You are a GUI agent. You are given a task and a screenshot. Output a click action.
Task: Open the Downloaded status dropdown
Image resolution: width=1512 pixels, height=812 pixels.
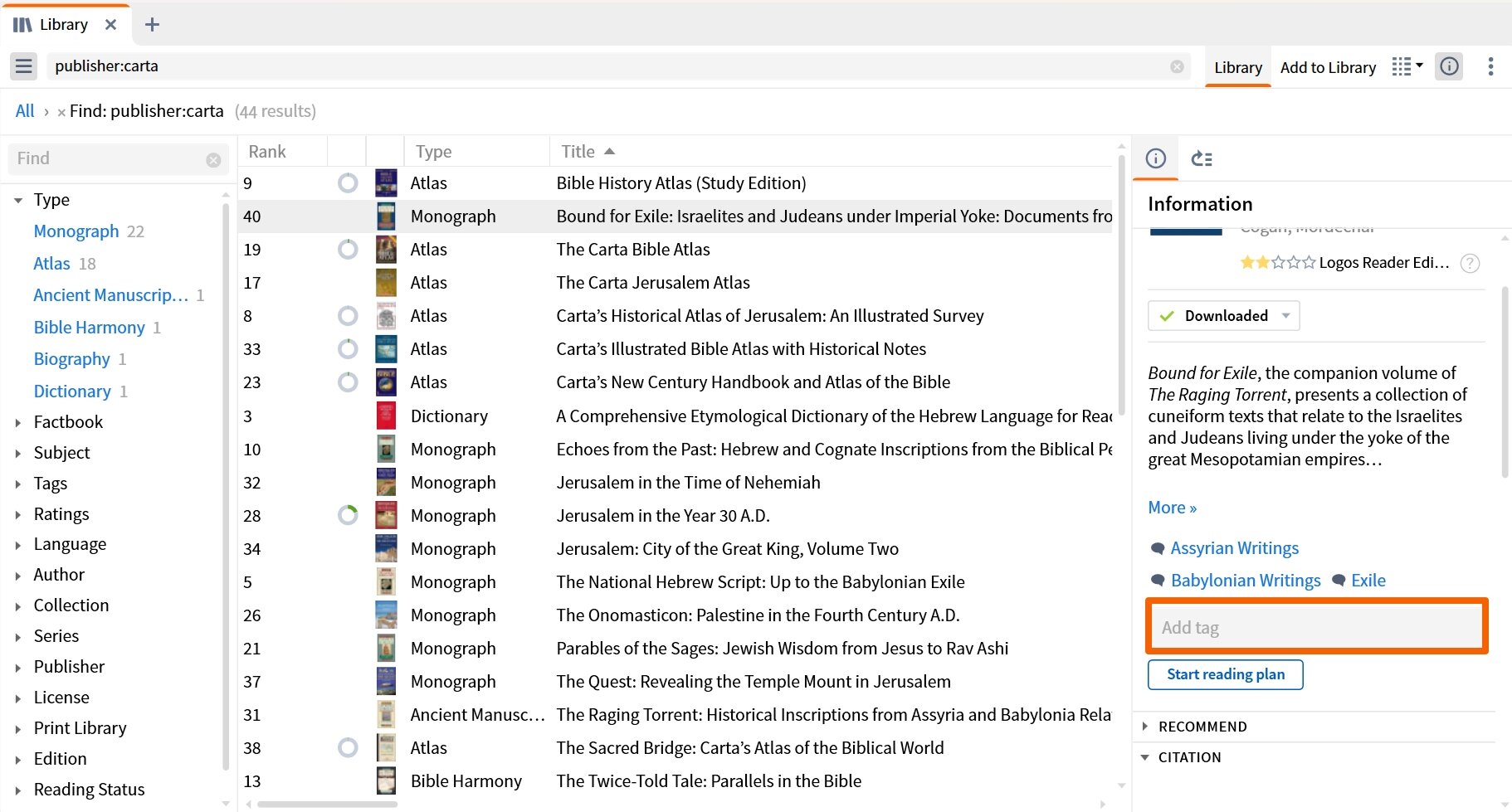tap(1224, 316)
